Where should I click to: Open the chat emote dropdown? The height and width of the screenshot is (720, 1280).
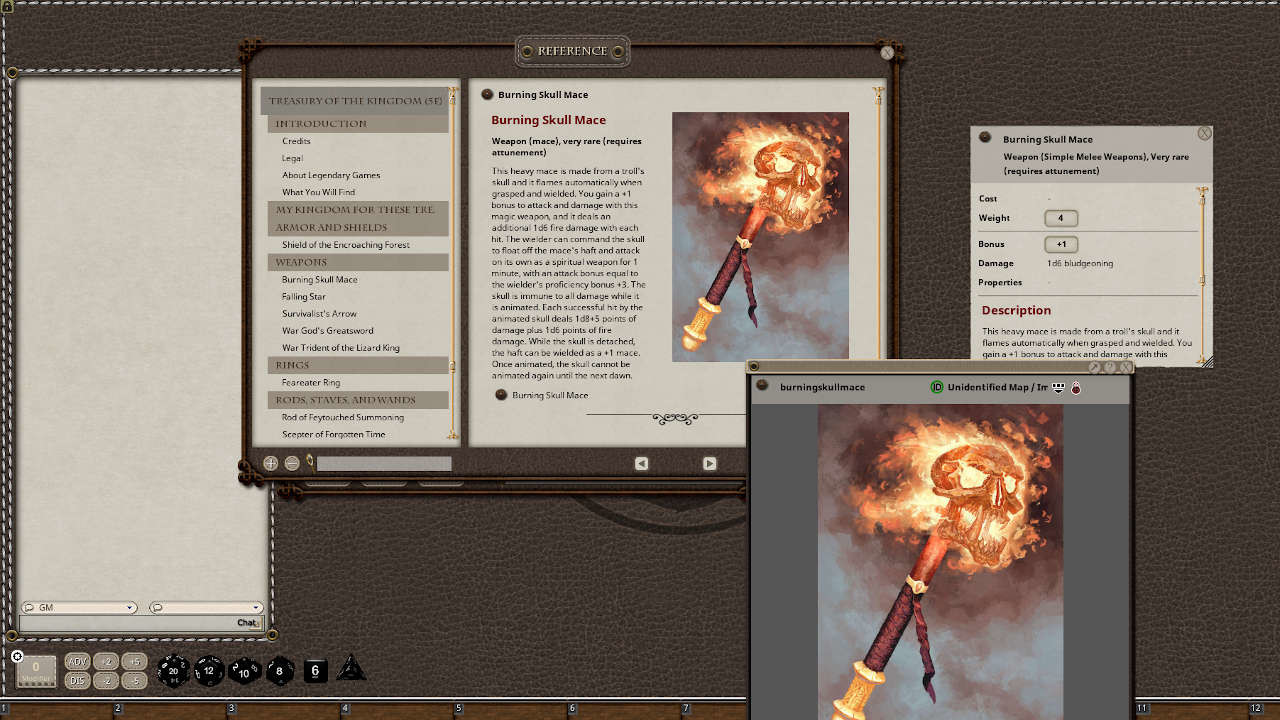(205, 607)
